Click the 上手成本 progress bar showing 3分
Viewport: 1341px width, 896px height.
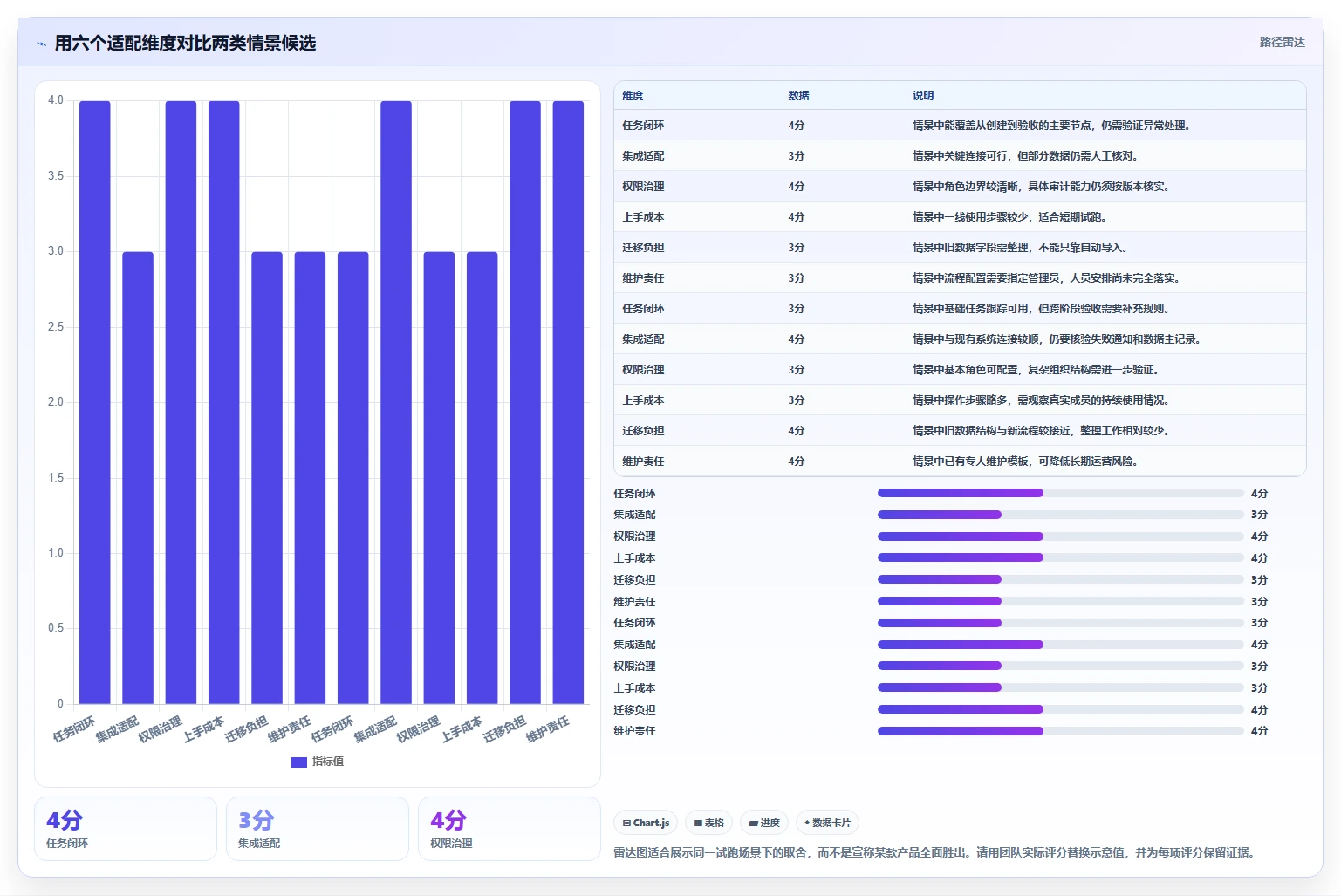click(x=1060, y=687)
